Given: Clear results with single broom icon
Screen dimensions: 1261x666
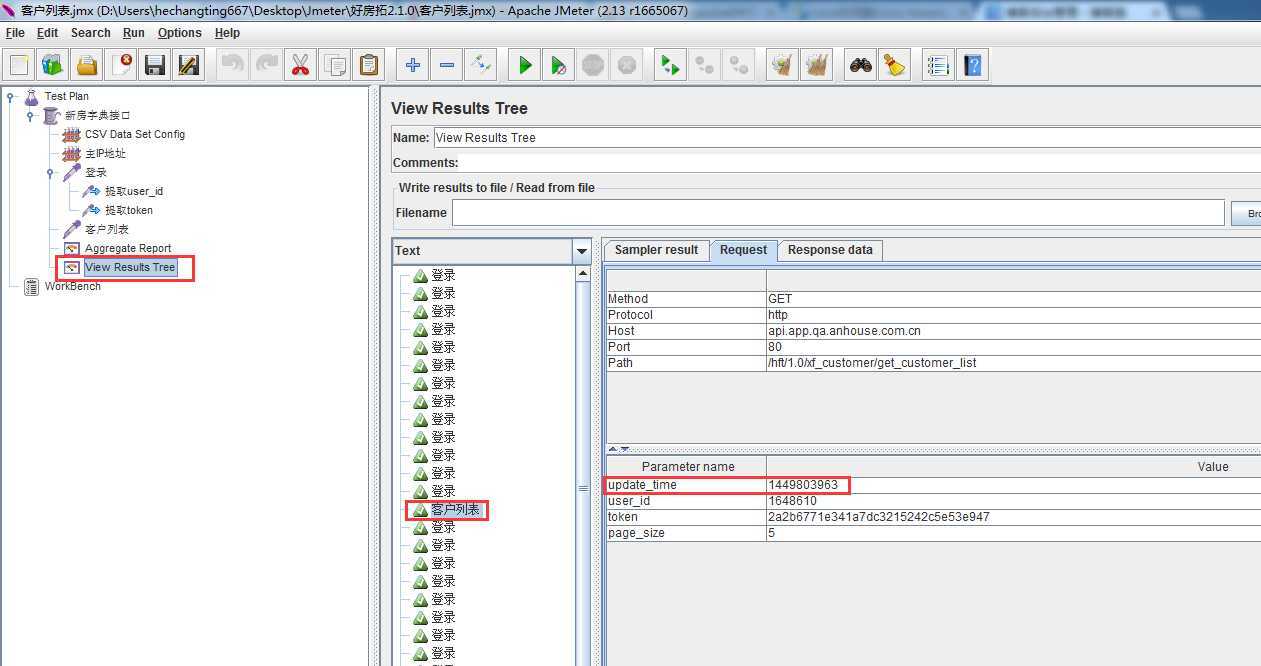Looking at the screenshot, I should coord(783,65).
